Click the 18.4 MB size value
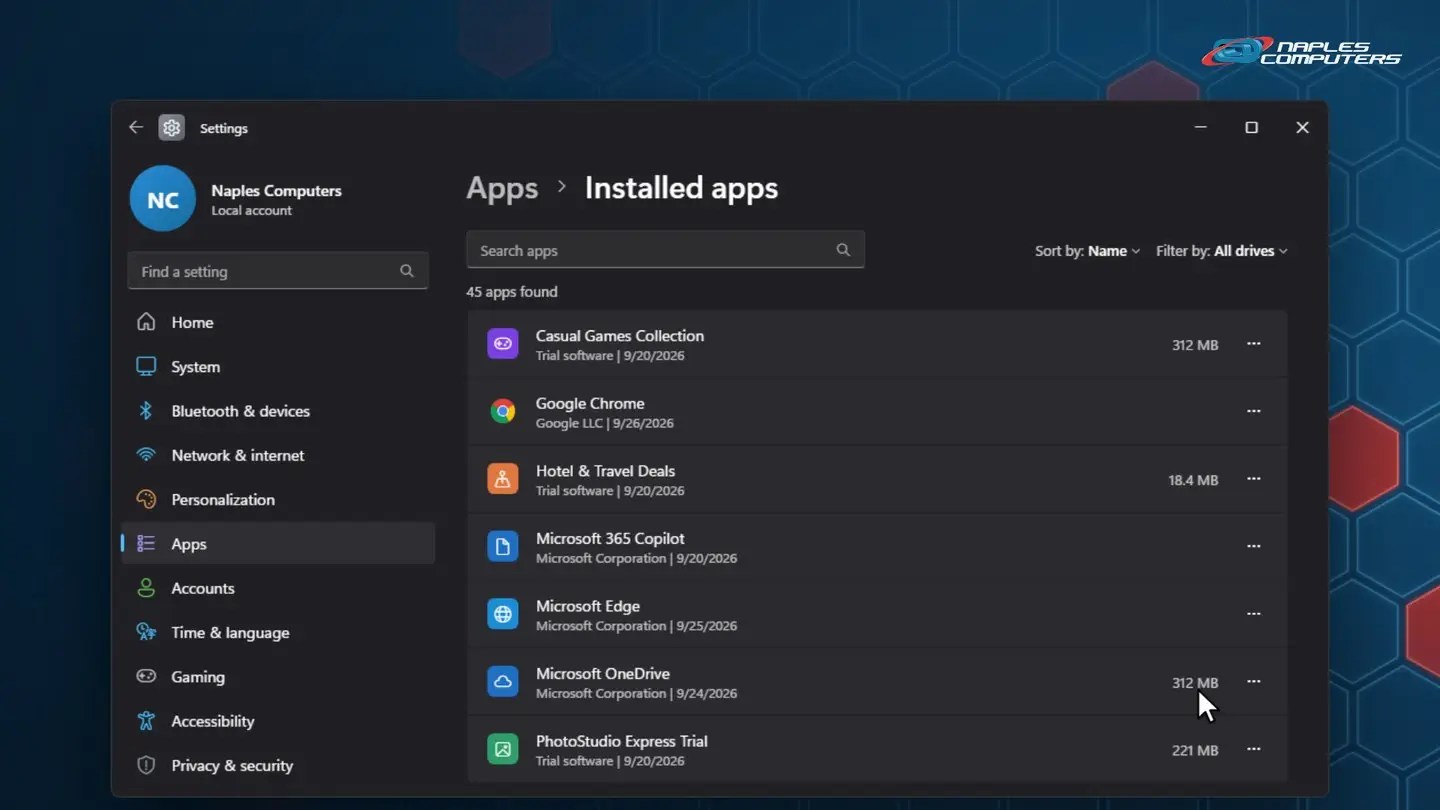1440x810 pixels. tap(1193, 480)
